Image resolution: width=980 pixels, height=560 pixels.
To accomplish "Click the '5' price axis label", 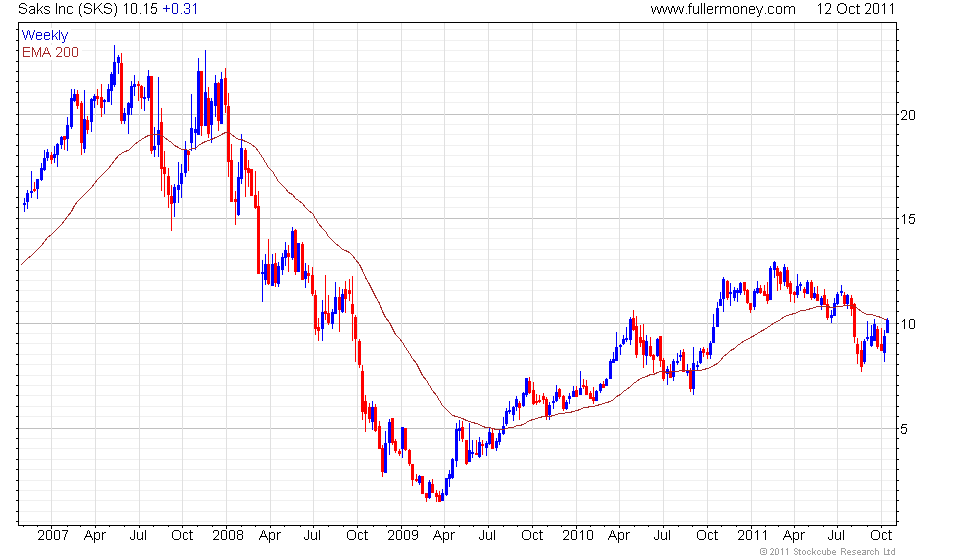I will (904, 429).
